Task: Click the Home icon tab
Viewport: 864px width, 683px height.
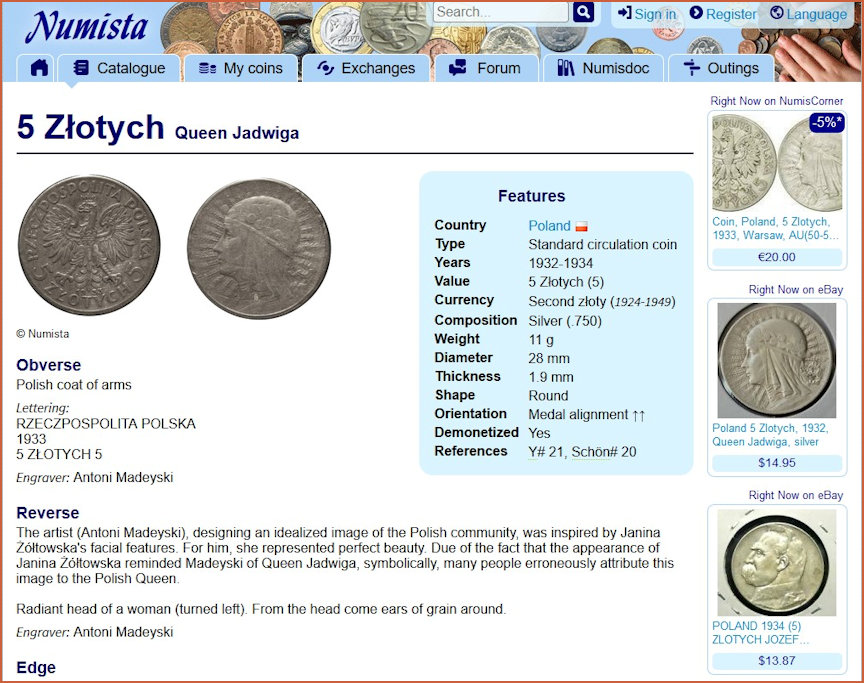Action: (39, 68)
